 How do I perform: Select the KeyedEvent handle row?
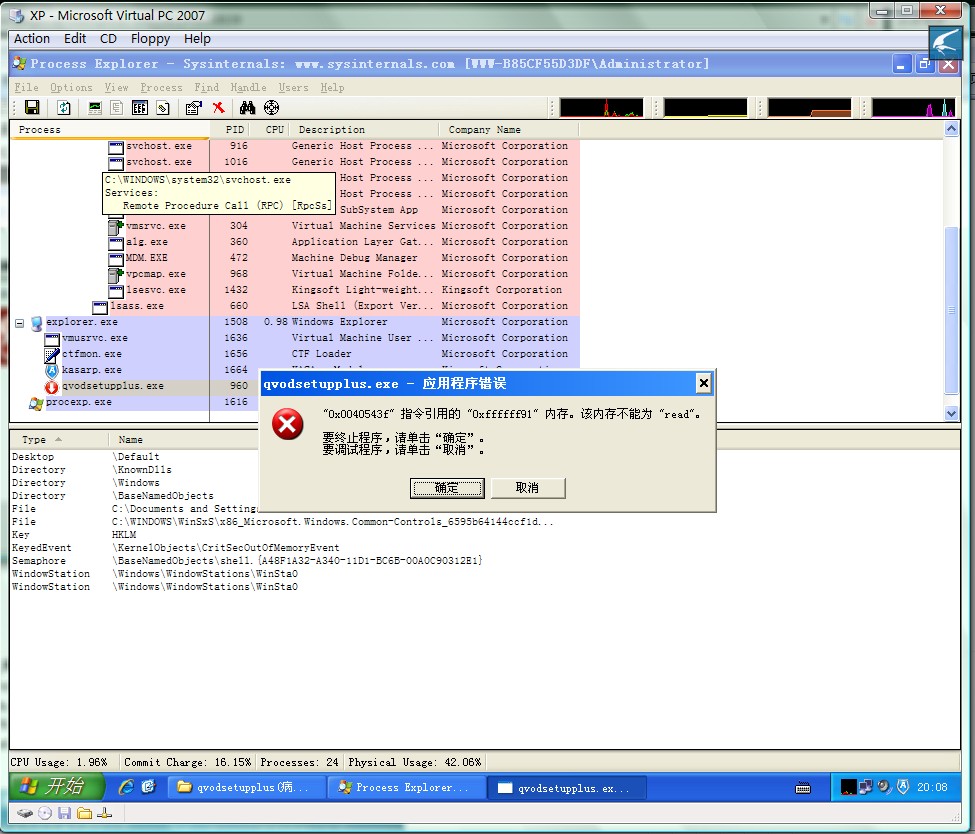pyautogui.click(x=484, y=548)
